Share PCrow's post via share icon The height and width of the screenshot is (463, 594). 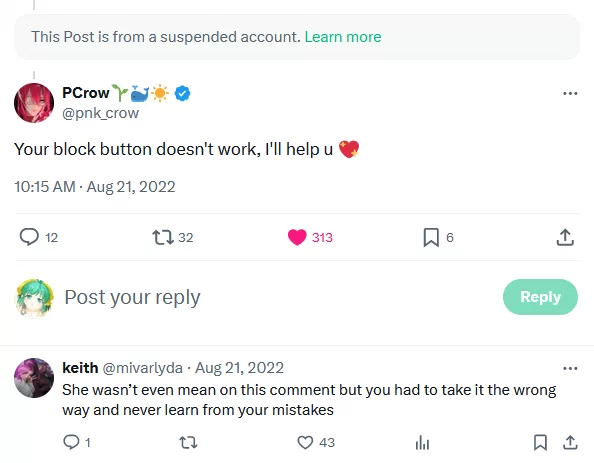[x=565, y=237]
